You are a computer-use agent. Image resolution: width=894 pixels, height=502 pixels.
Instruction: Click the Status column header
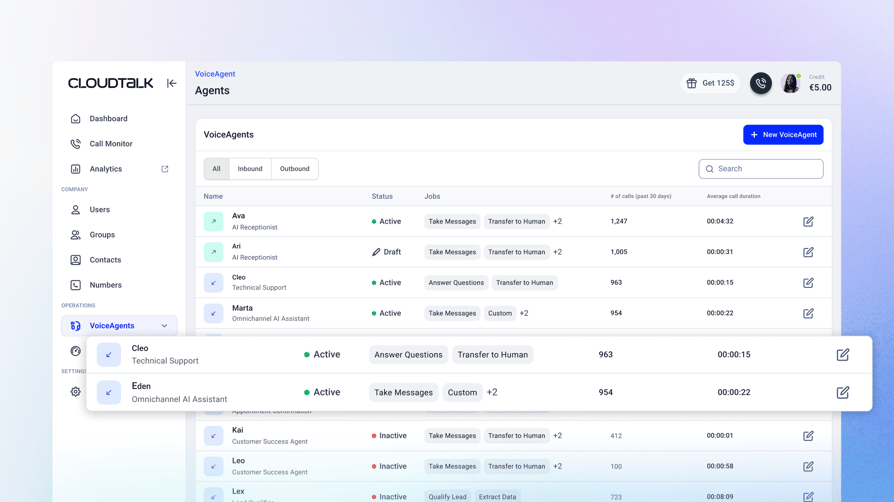click(382, 196)
